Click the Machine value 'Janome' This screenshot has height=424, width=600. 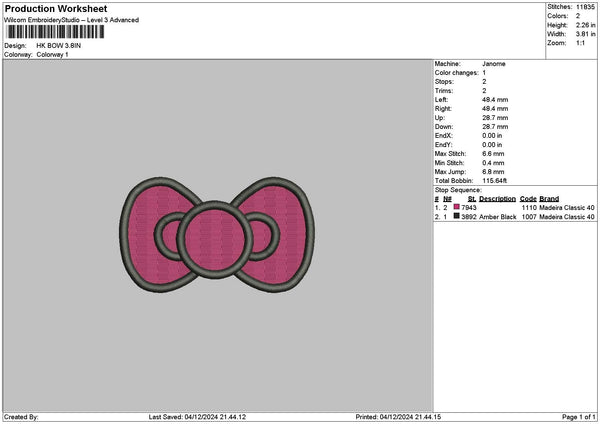click(x=494, y=64)
